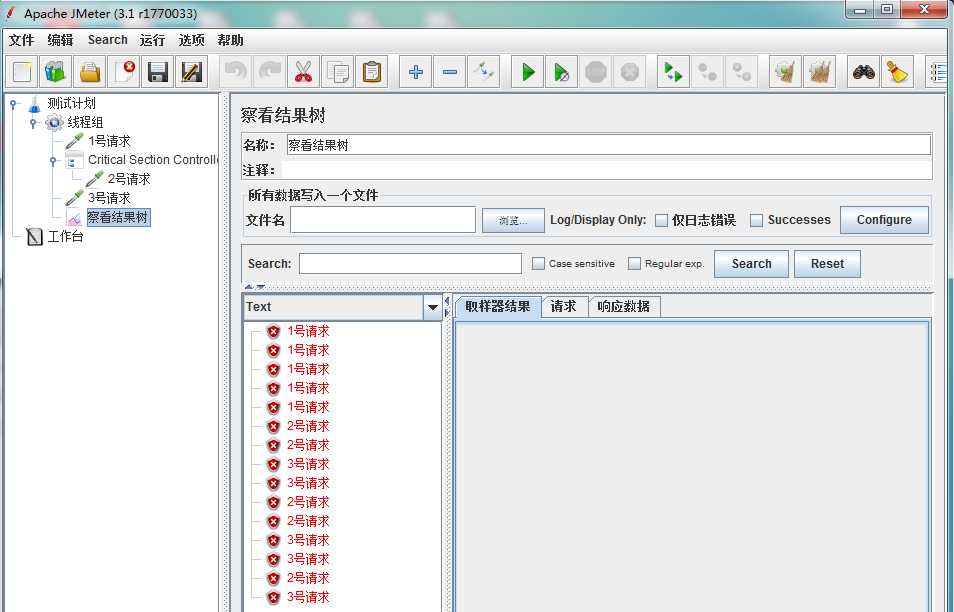Select 察看结果树 in the test plan tree
This screenshot has height=612, width=954.
(117, 218)
